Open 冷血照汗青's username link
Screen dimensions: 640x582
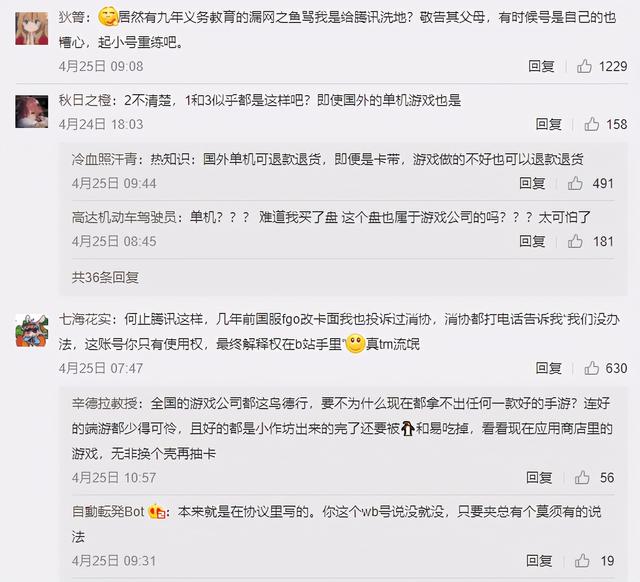coord(104,159)
